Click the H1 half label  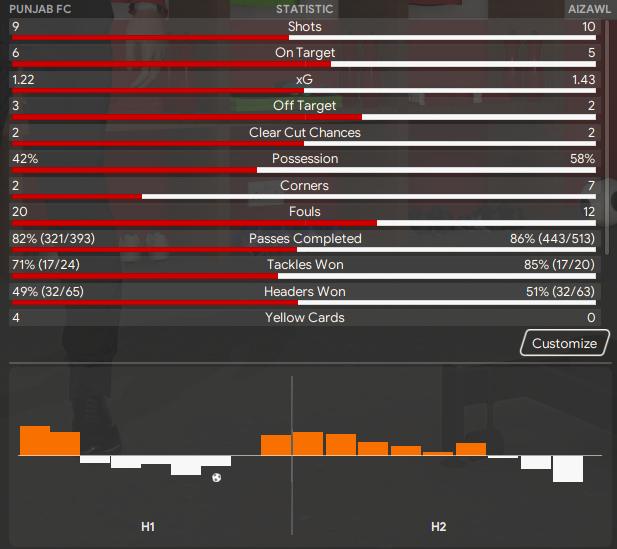point(148,527)
